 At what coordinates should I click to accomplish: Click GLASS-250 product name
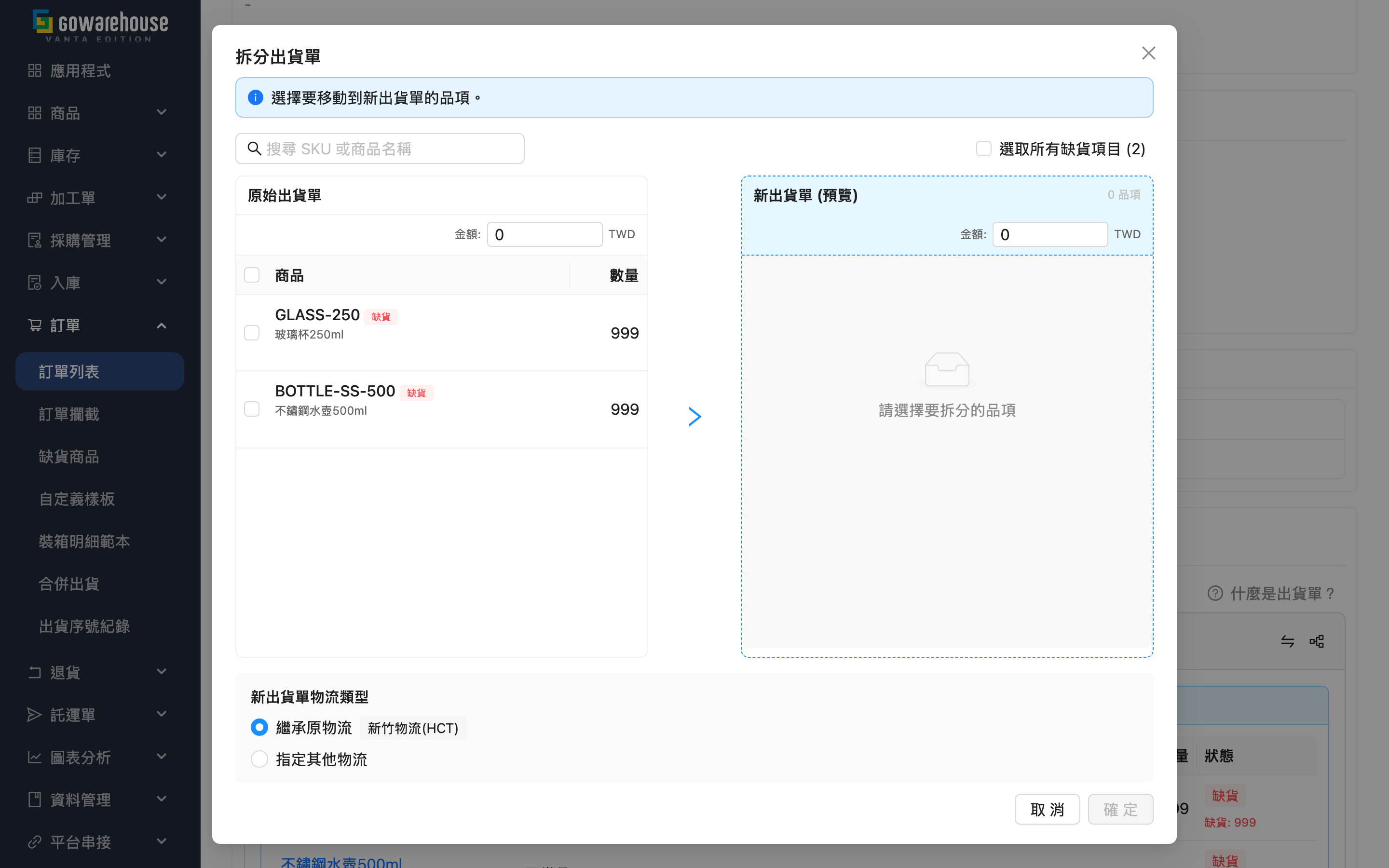pos(317,314)
